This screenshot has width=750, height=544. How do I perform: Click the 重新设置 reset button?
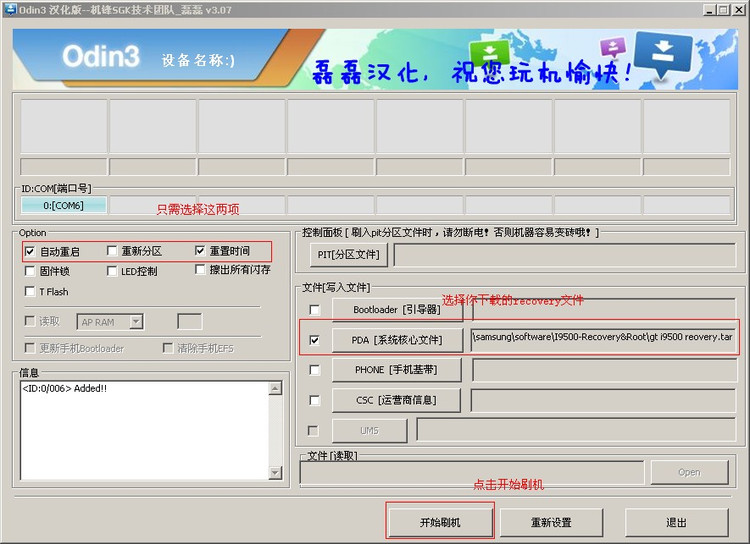[x=551, y=522]
